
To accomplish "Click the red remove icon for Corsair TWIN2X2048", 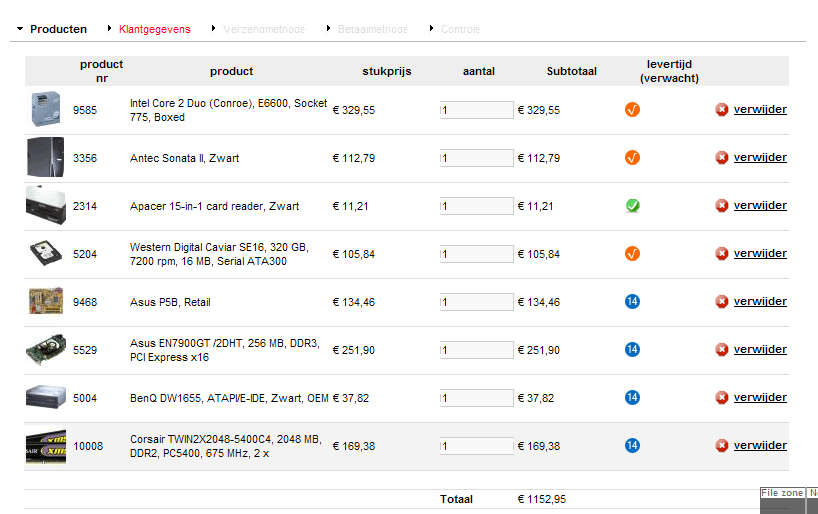I will (x=721, y=446).
